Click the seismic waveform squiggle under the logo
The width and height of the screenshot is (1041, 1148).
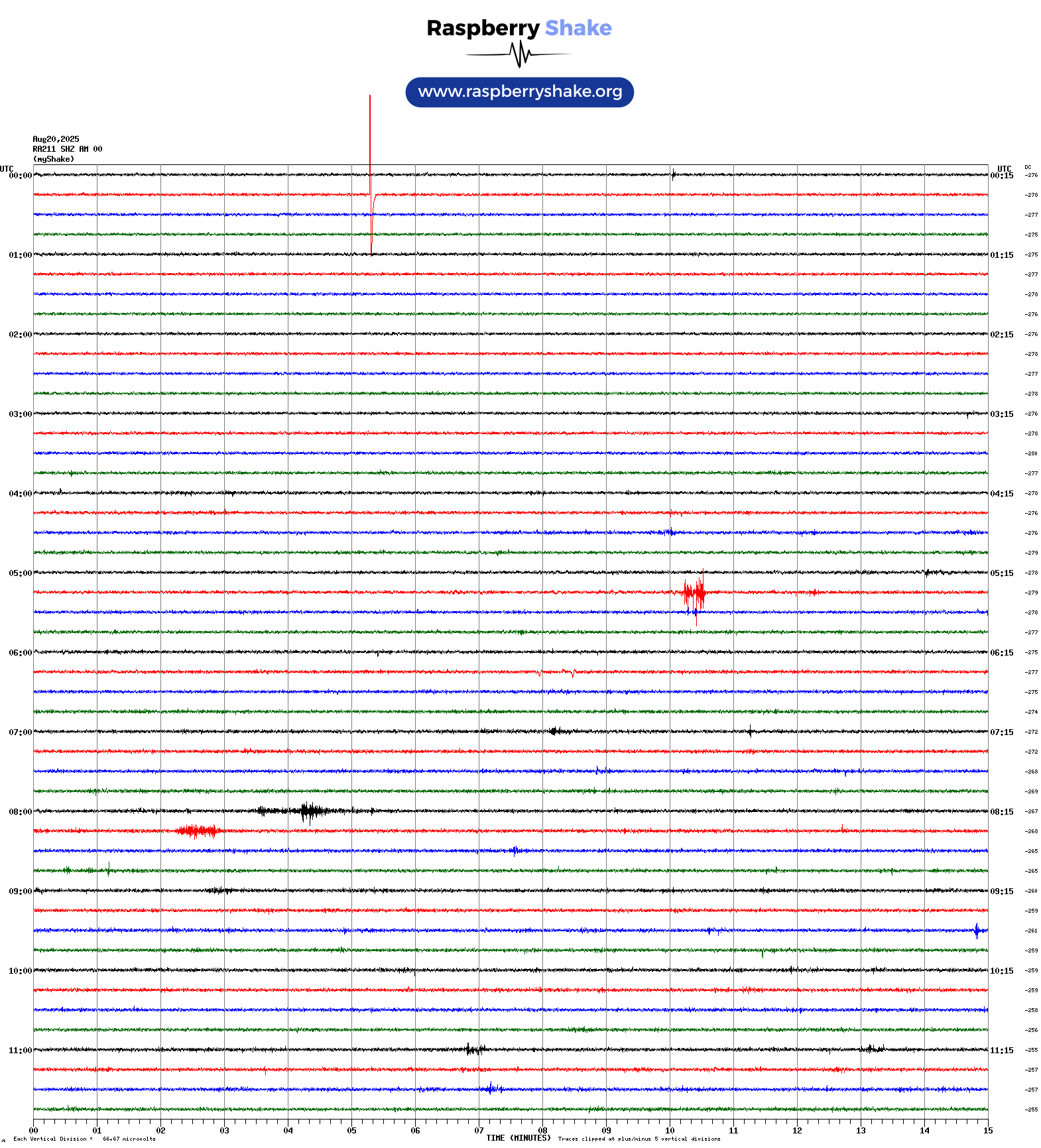click(519, 54)
